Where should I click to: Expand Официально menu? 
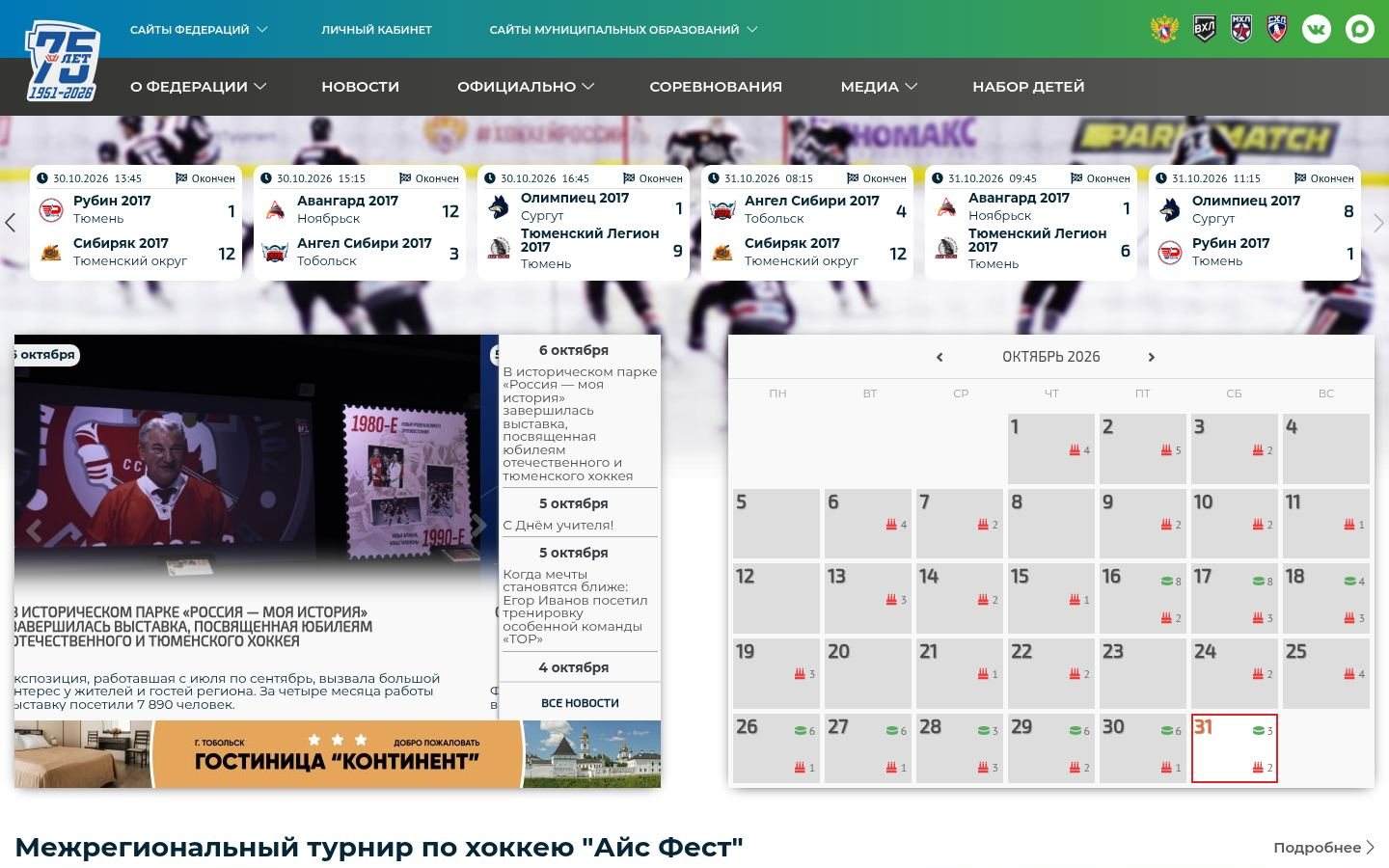pos(526,87)
